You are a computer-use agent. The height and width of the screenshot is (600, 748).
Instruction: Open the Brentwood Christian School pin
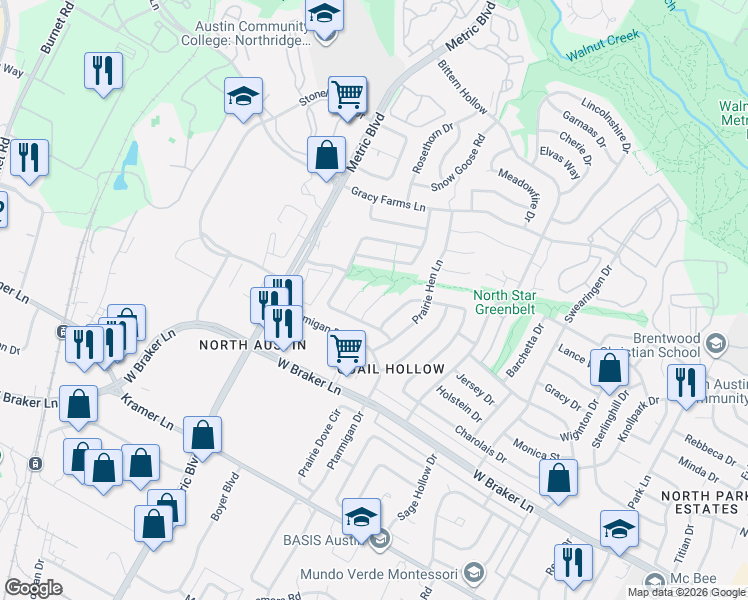717,343
